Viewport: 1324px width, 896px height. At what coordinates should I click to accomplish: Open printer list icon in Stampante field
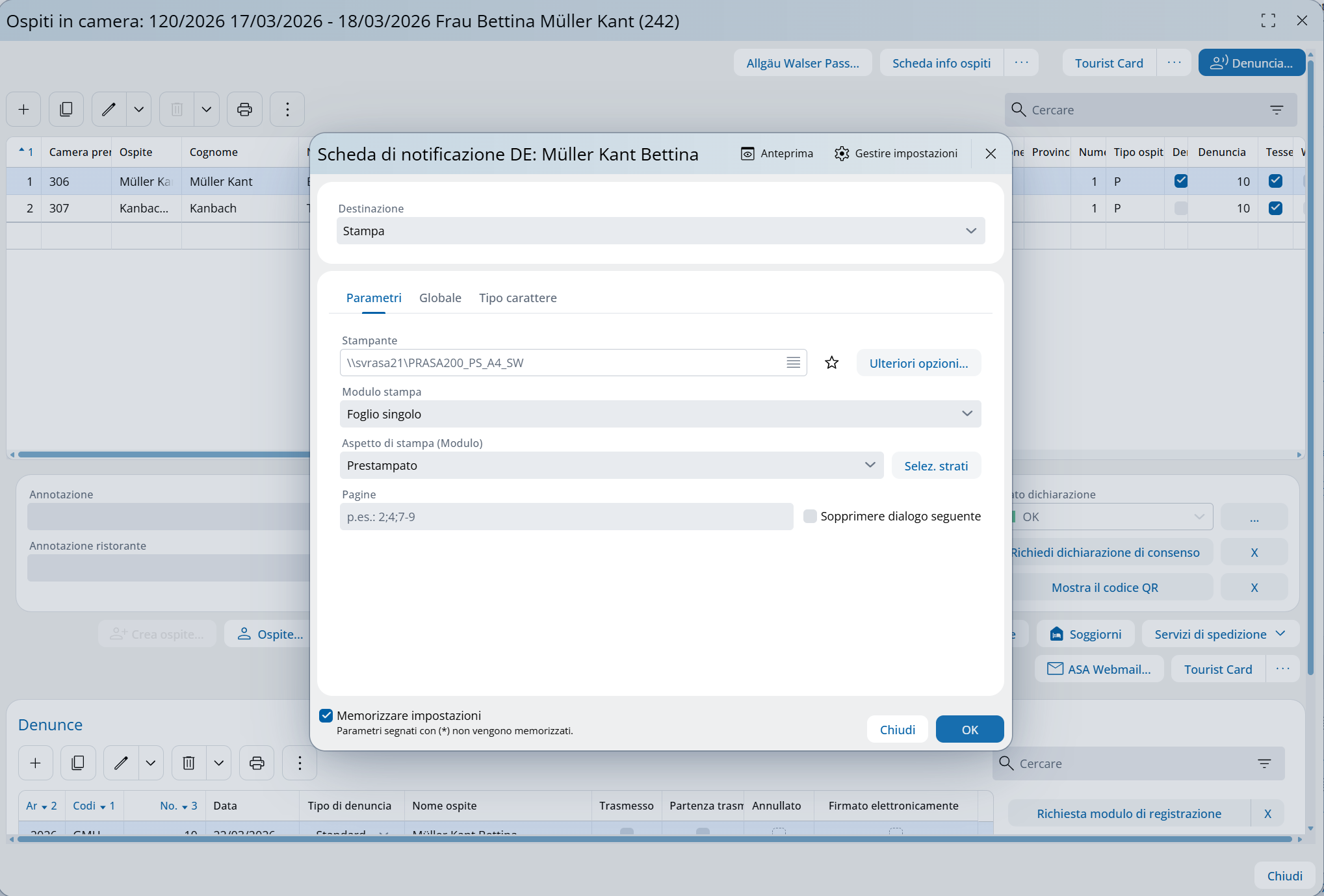click(793, 363)
